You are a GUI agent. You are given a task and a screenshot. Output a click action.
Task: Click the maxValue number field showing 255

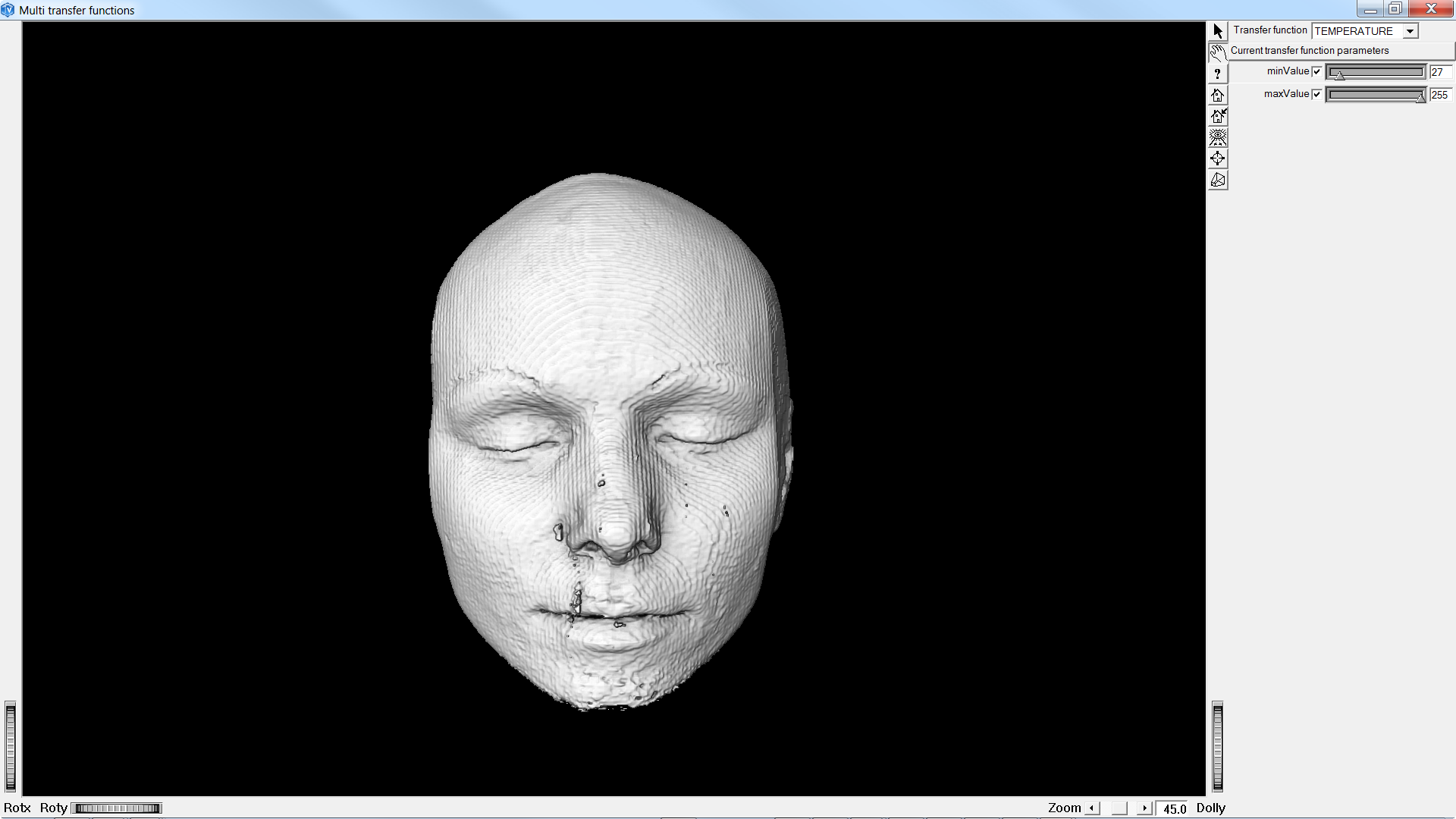coord(1440,95)
